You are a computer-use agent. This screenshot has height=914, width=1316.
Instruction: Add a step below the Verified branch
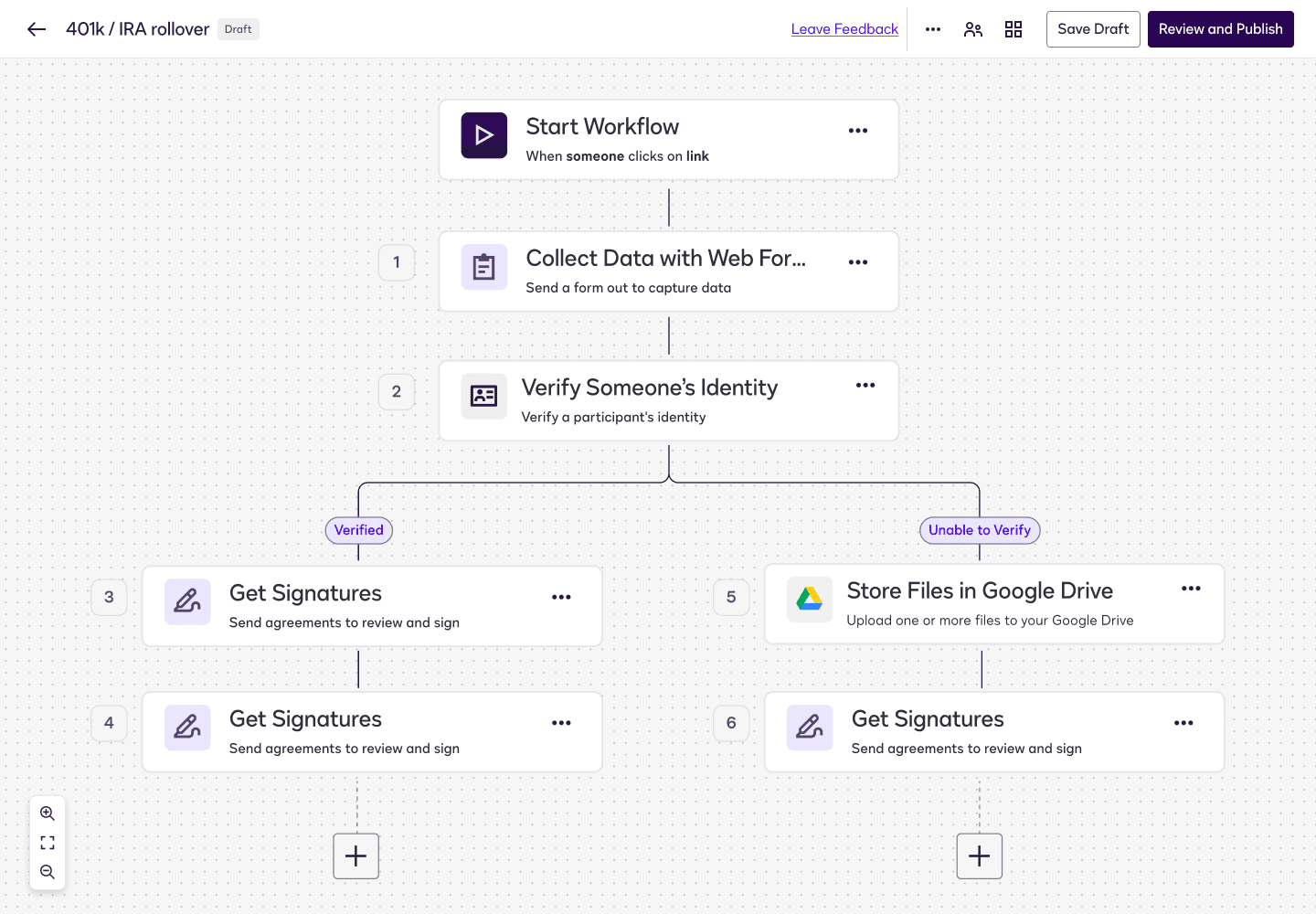[x=356, y=856]
